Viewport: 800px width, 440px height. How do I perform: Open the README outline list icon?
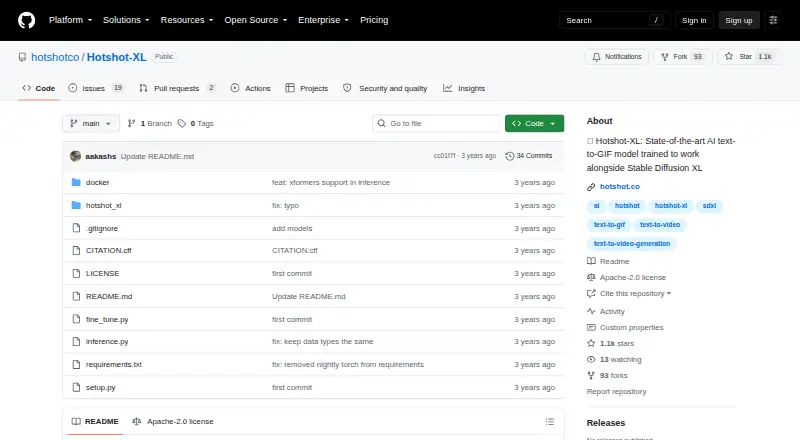(549, 422)
